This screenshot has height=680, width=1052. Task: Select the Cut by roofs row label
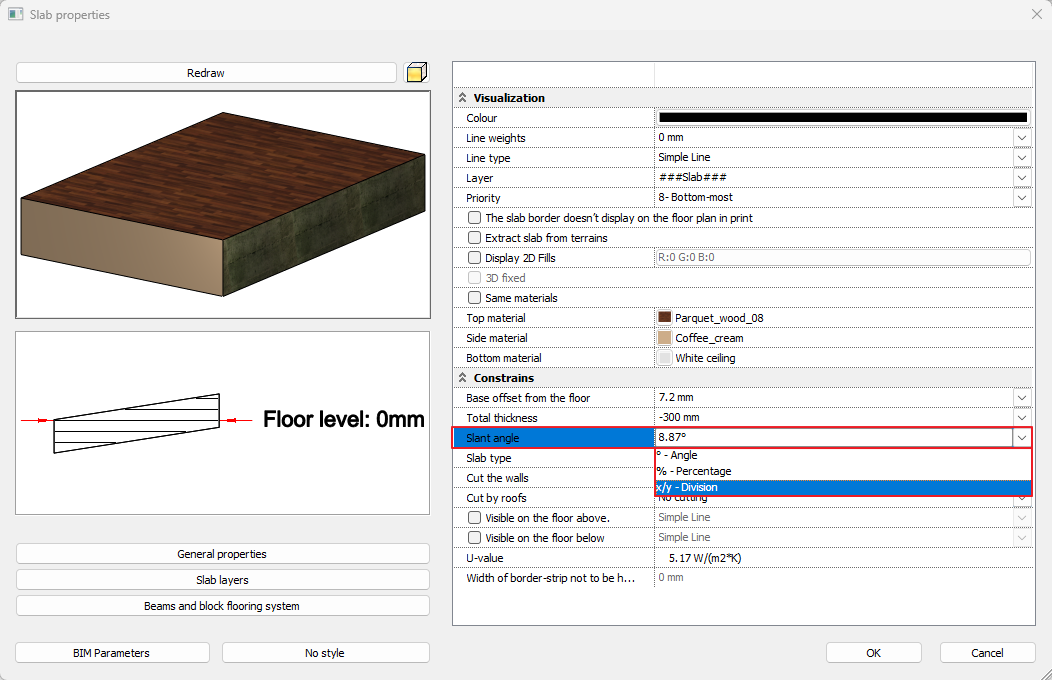click(x=496, y=498)
